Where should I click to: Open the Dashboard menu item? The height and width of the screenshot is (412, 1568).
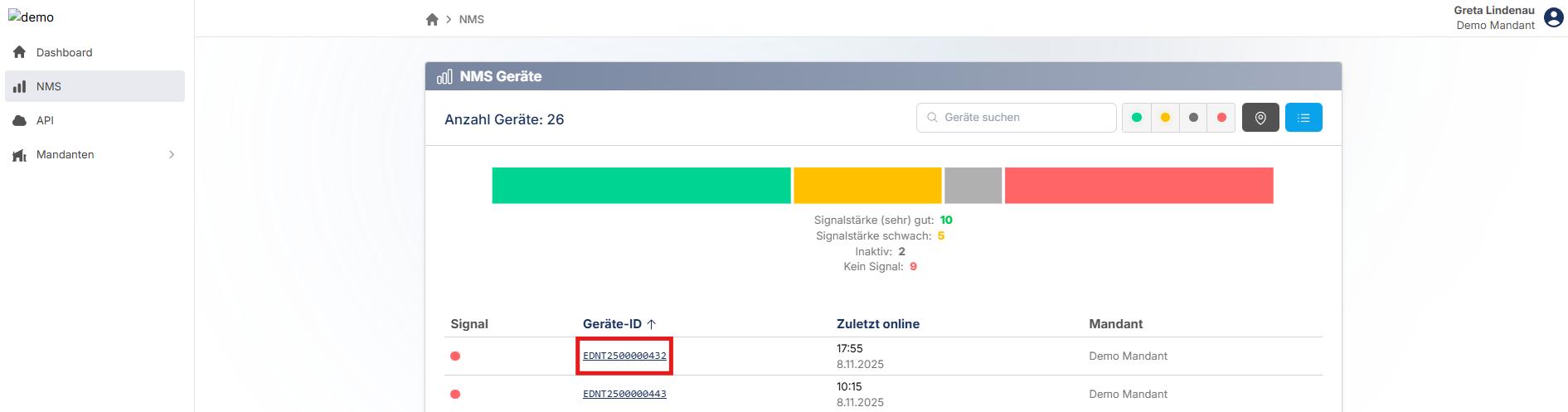(x=64, y=52)
